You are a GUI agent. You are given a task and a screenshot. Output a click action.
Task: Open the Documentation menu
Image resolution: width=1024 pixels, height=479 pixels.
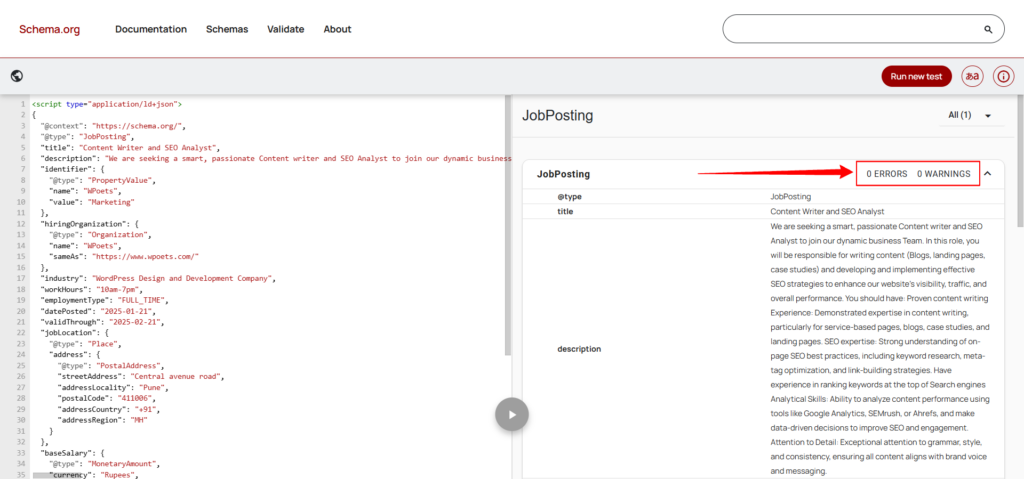coord(151,29)
